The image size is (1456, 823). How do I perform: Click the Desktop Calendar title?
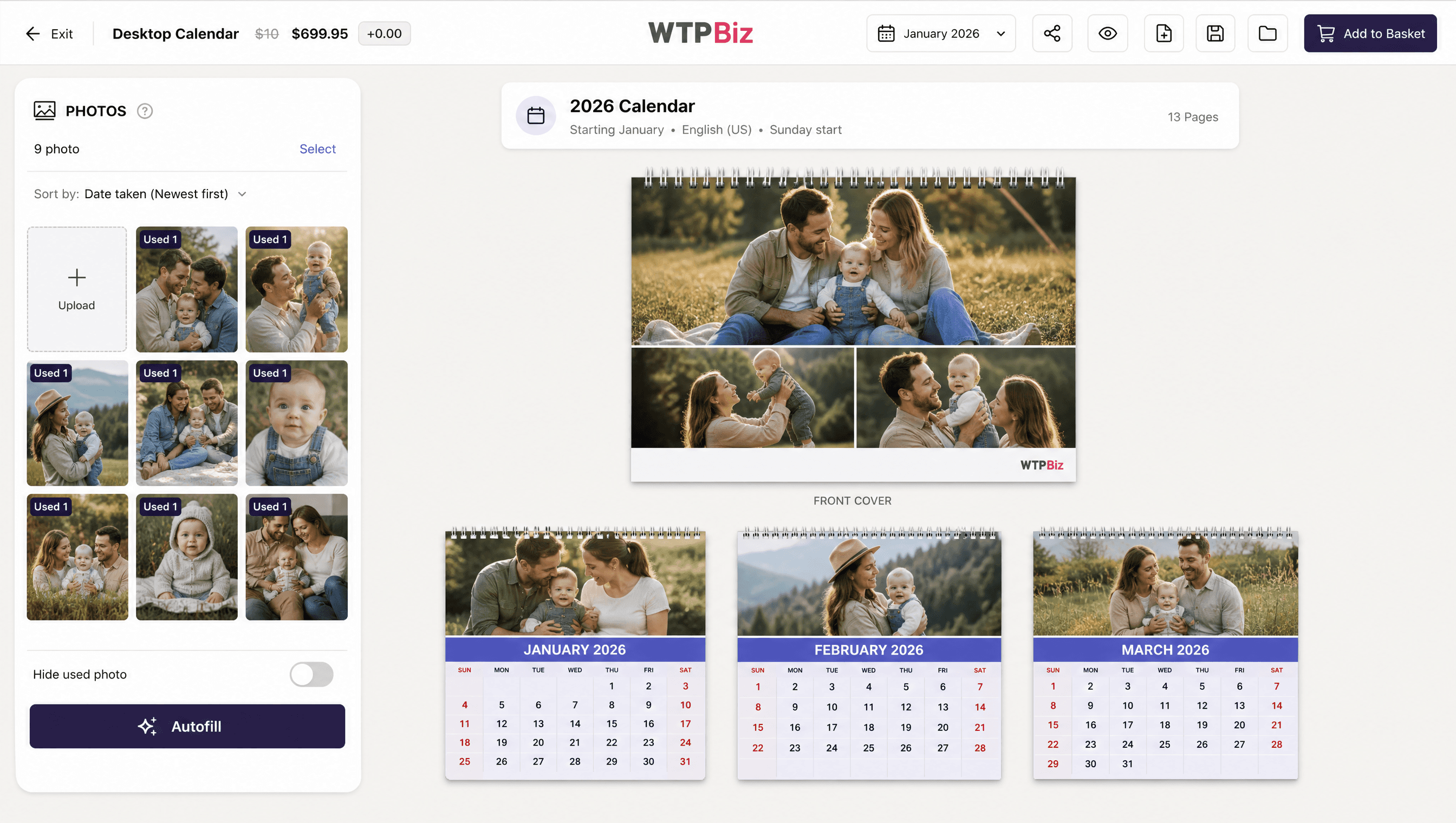pyautogui.click(x=175, y=34)
